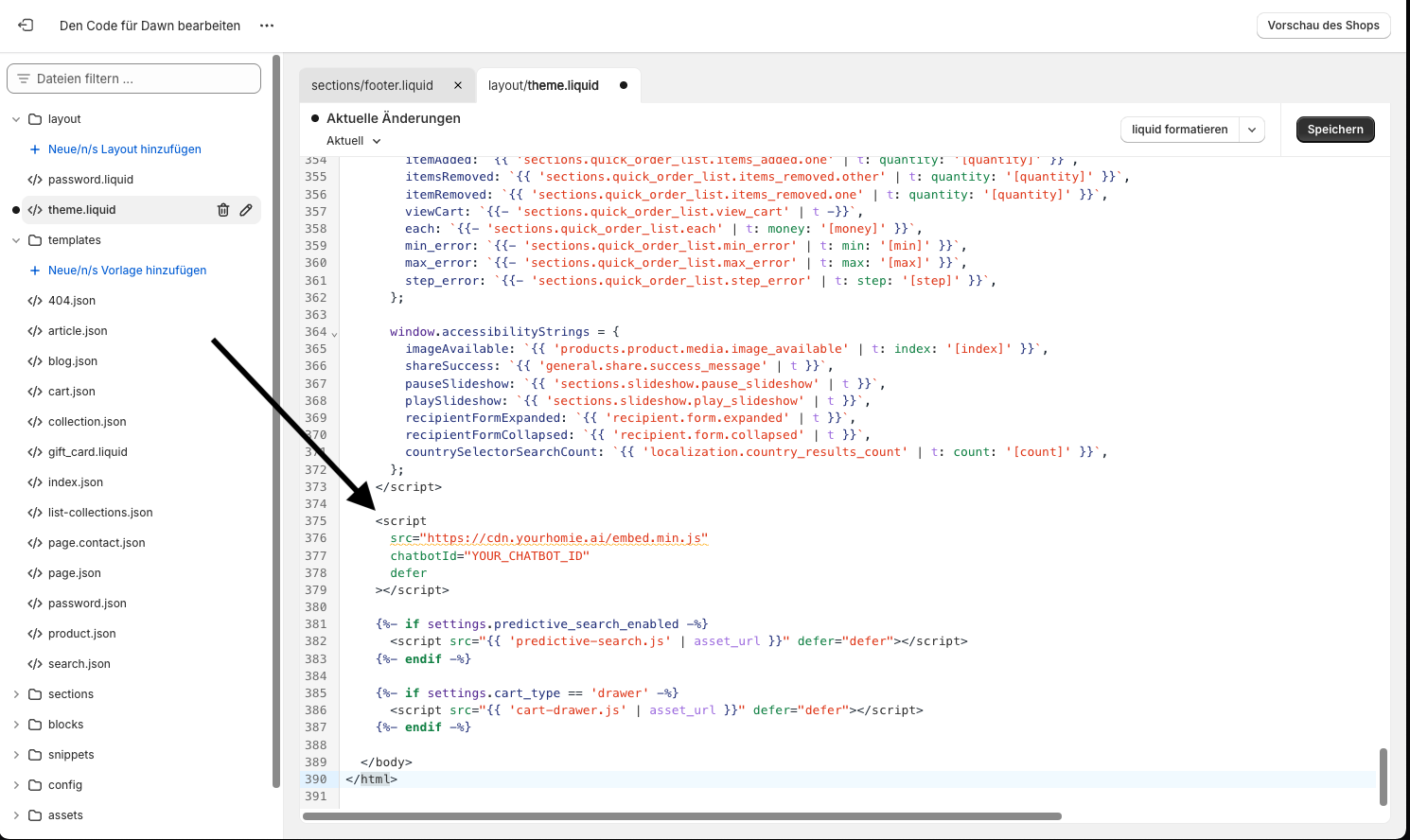Click the Speichern button
This screenshot has height=840, width=1410.
click(x=1335, y=129)
